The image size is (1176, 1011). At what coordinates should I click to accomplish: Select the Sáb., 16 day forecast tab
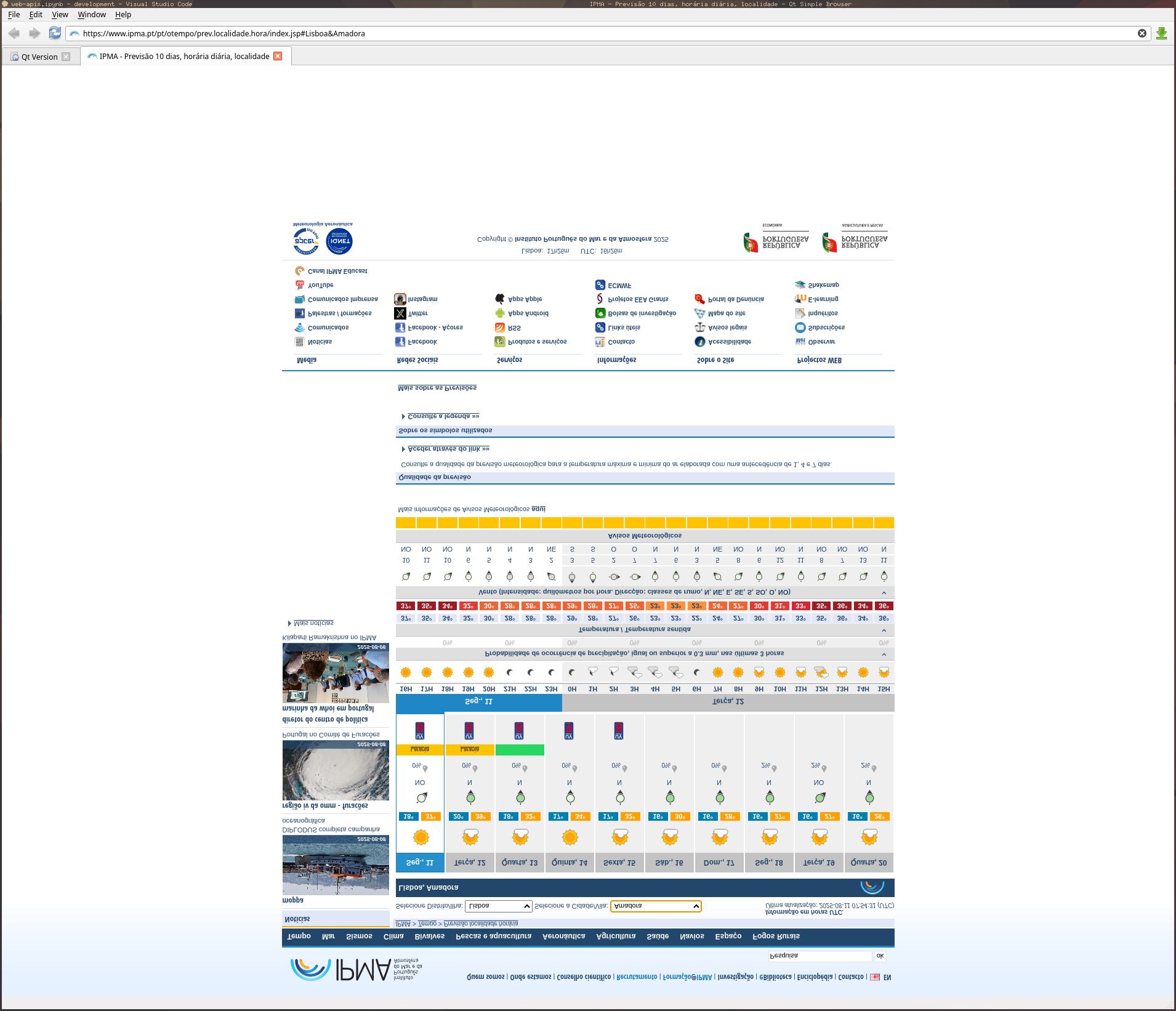tap(669, 863)
